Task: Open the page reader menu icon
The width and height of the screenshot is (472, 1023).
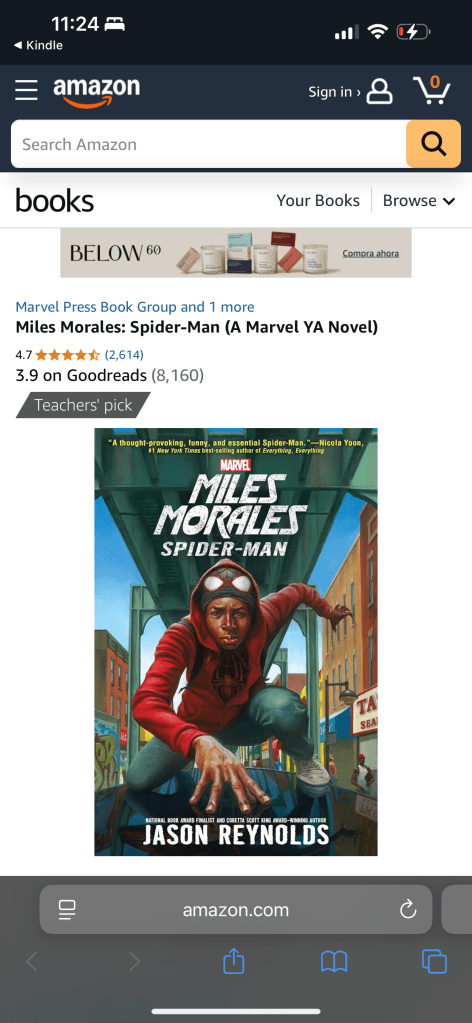Action: click(67, 909)
